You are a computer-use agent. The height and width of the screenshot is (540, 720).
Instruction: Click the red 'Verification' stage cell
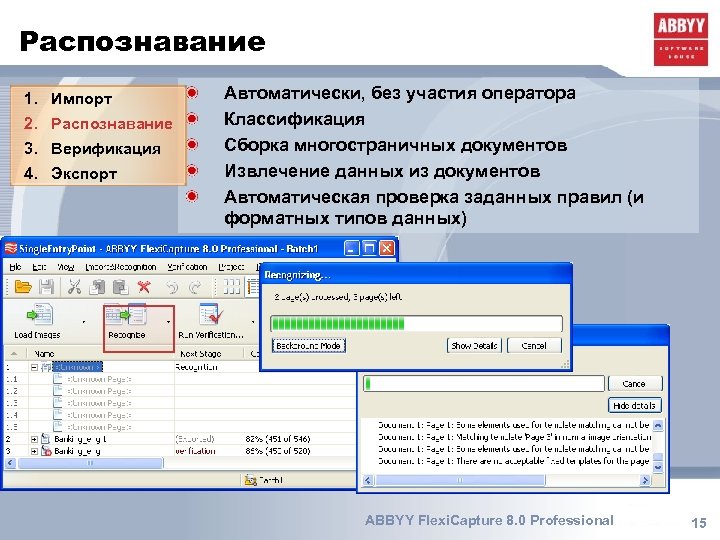click(195, 451)
